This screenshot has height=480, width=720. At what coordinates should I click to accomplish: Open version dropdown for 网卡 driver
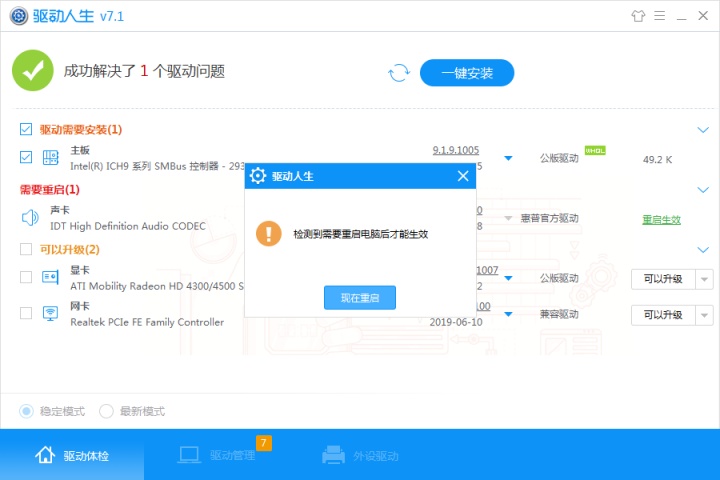(x=508, y=314)
